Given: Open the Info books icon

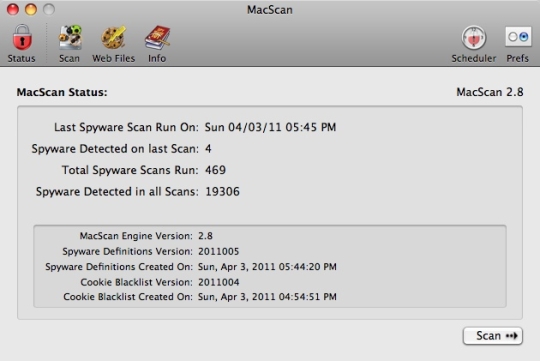Looking at the screenshot, I should 157,38.
